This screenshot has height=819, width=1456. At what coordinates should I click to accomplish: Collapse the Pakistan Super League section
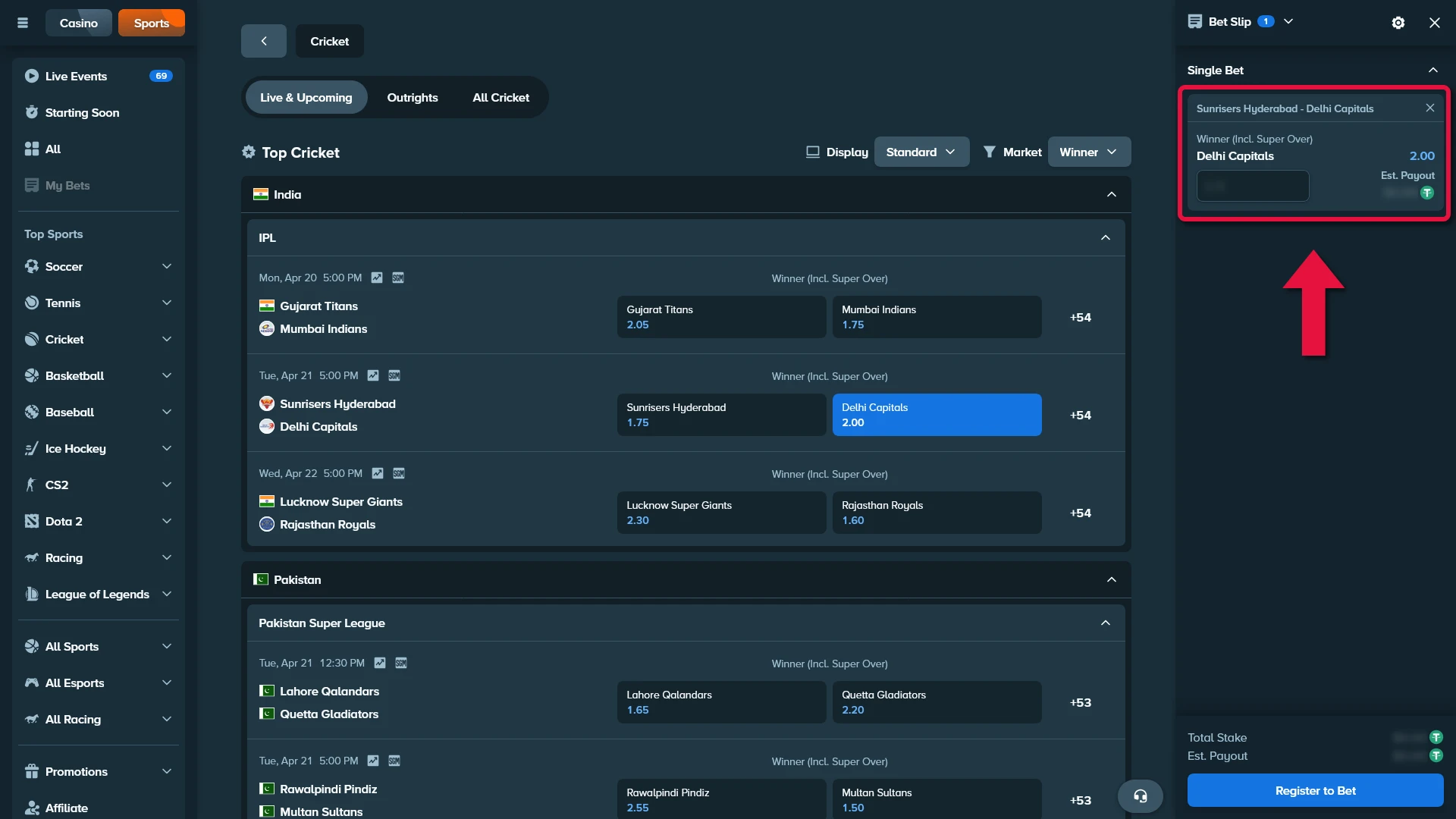tap(1106, 623)
